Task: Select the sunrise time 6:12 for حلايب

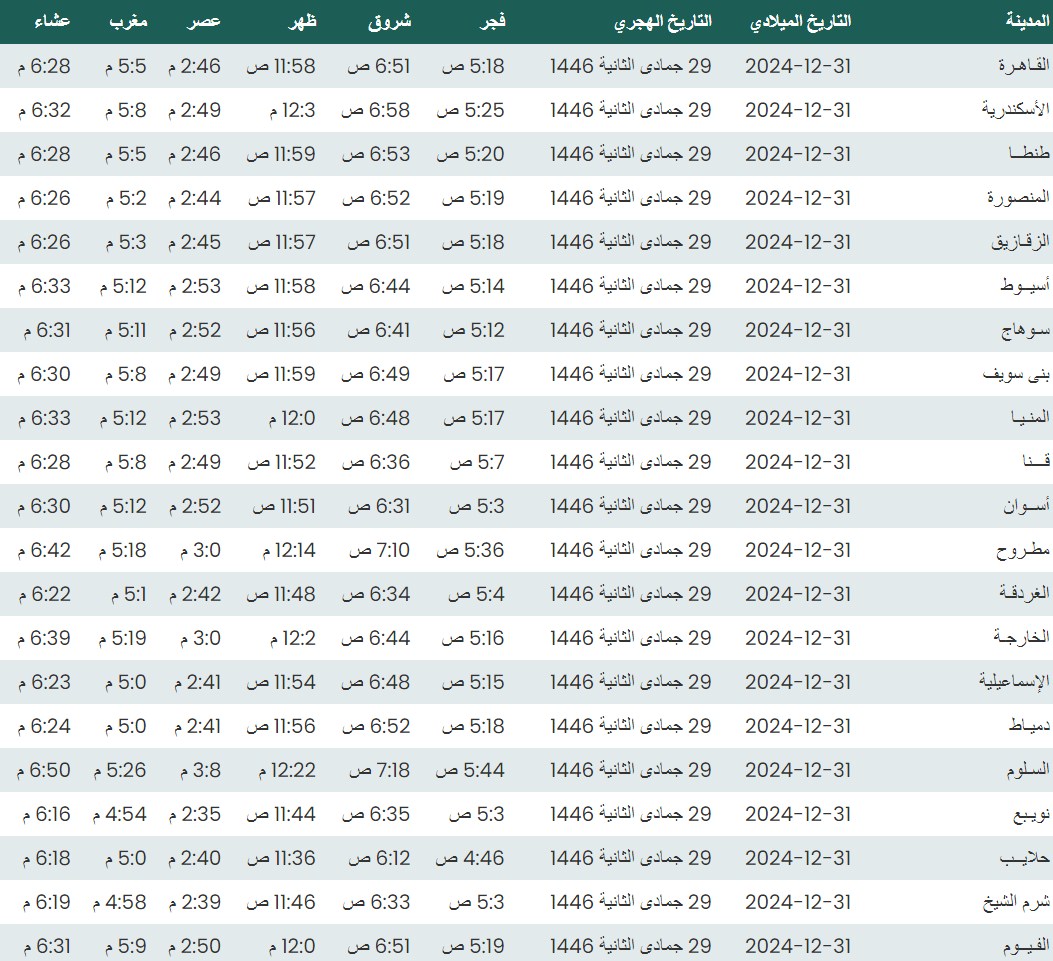Action: [378, 858]
